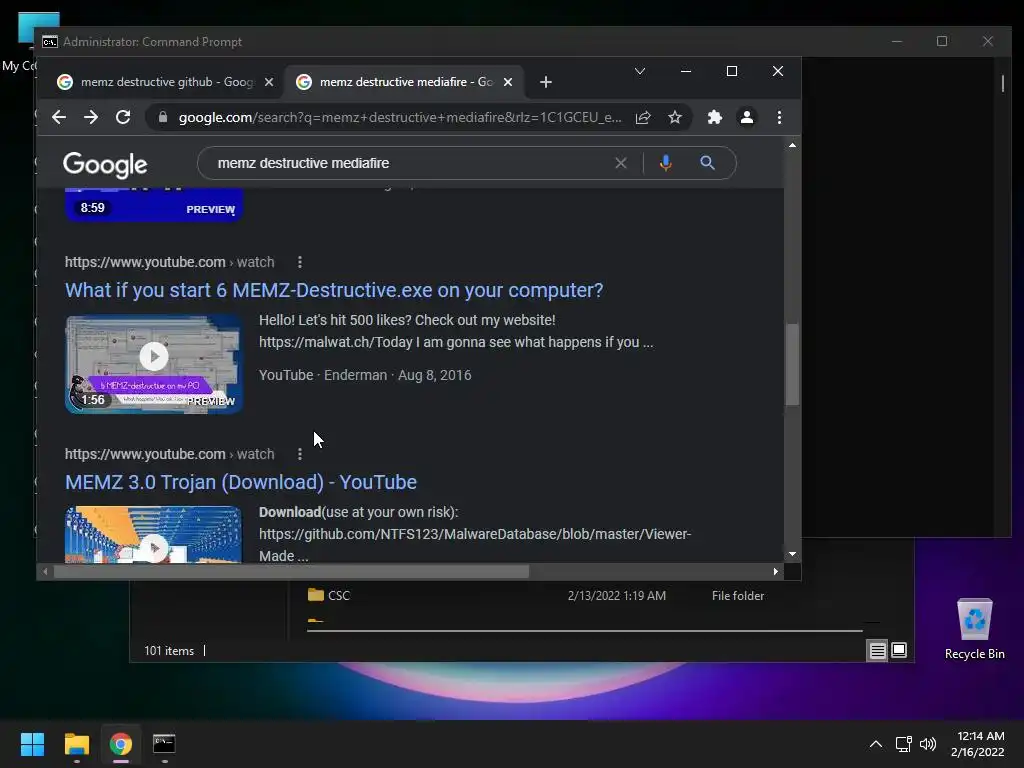View site info via the padlock icon
This screenshot has height=768, width=1024.
coord(163,118)
